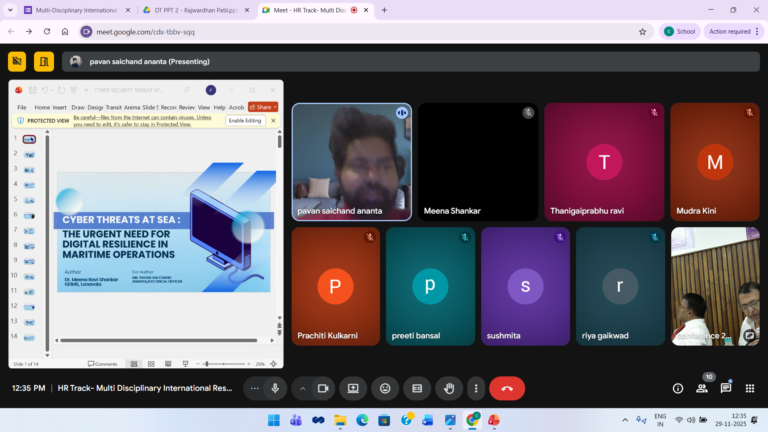This screenshot has height=432, width=768.
Task: Select slide 6 thumbnail in PowerPoint panel
Action: (29, 216)
